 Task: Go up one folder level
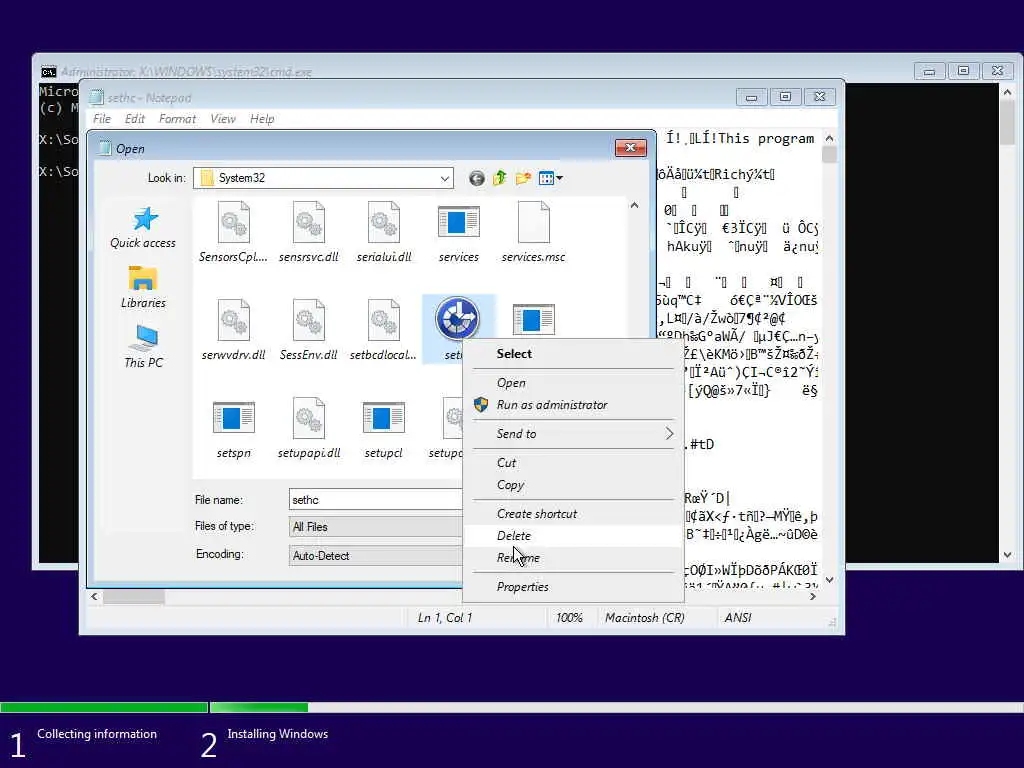(x=500, y=178)
